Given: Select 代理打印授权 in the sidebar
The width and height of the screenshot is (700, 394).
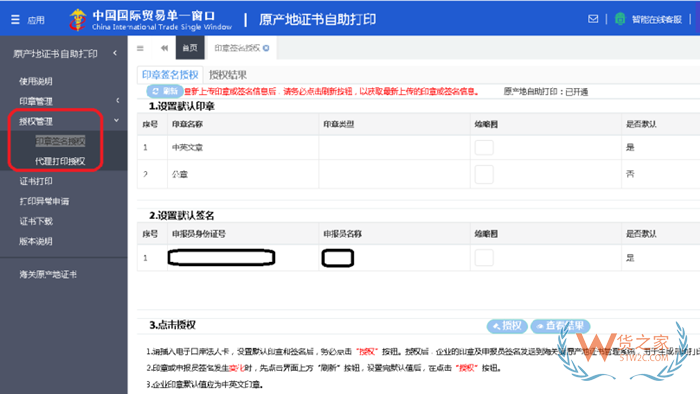Looking at the screenshot, I should coord(60,161).
